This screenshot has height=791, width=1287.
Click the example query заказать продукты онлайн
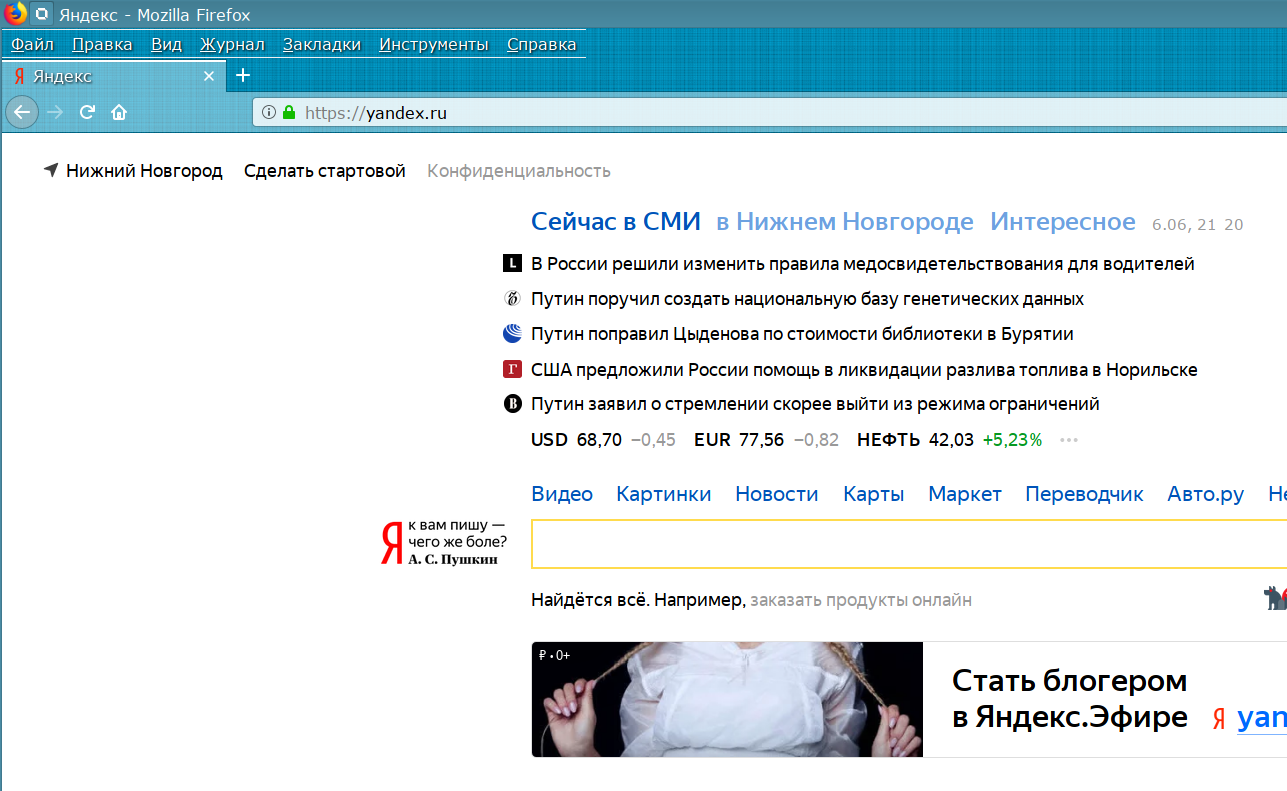point(861,600)
